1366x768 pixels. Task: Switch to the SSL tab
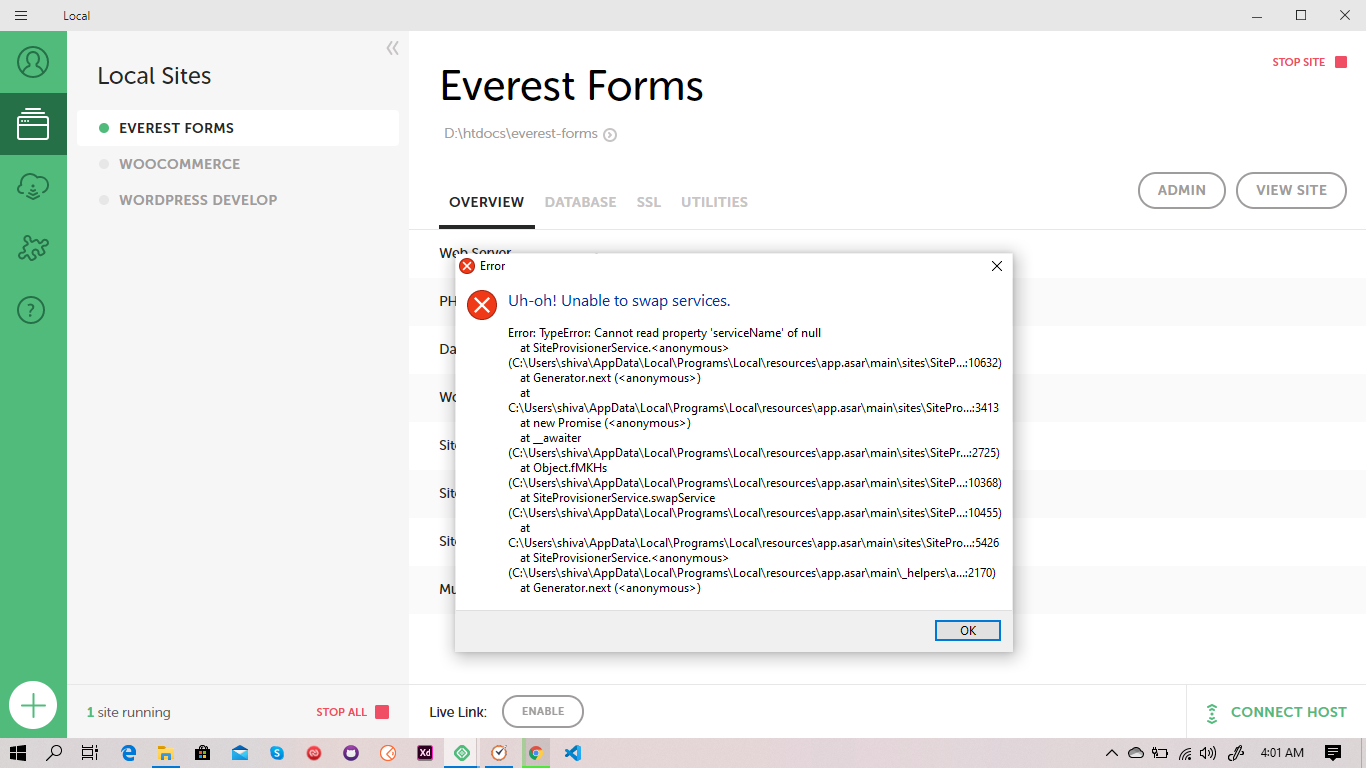coord(649,202)
